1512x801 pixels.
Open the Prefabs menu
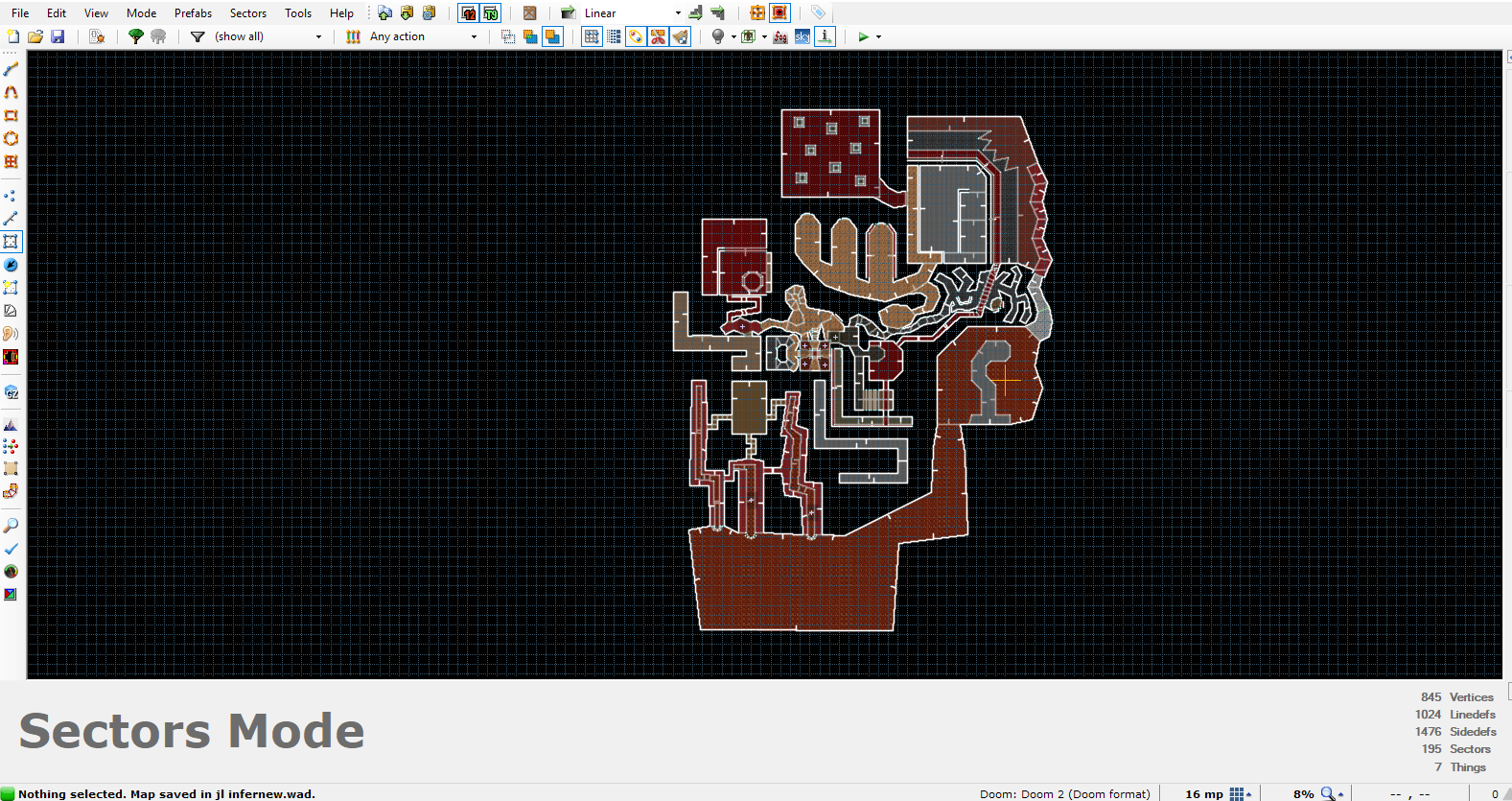point(193,13)
